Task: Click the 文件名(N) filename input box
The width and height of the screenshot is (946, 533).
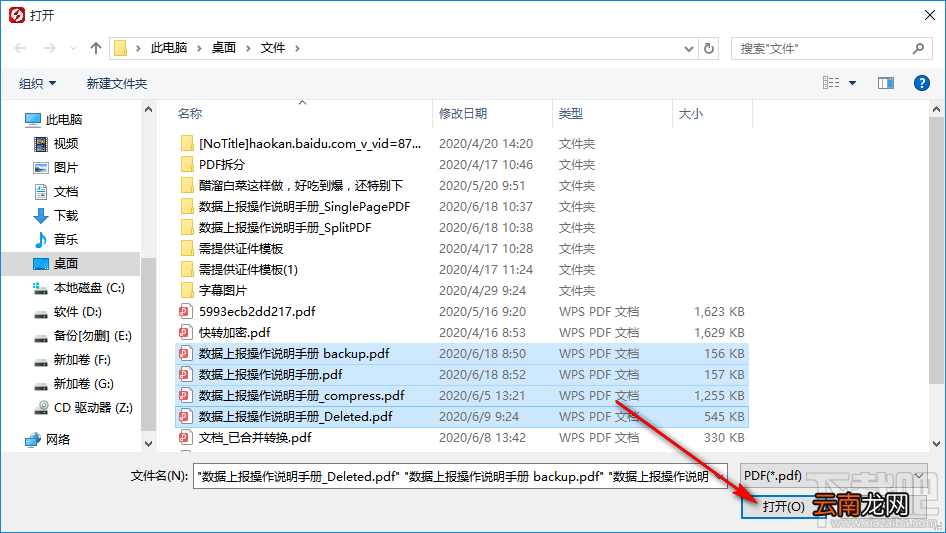Action: click(460, 476)
